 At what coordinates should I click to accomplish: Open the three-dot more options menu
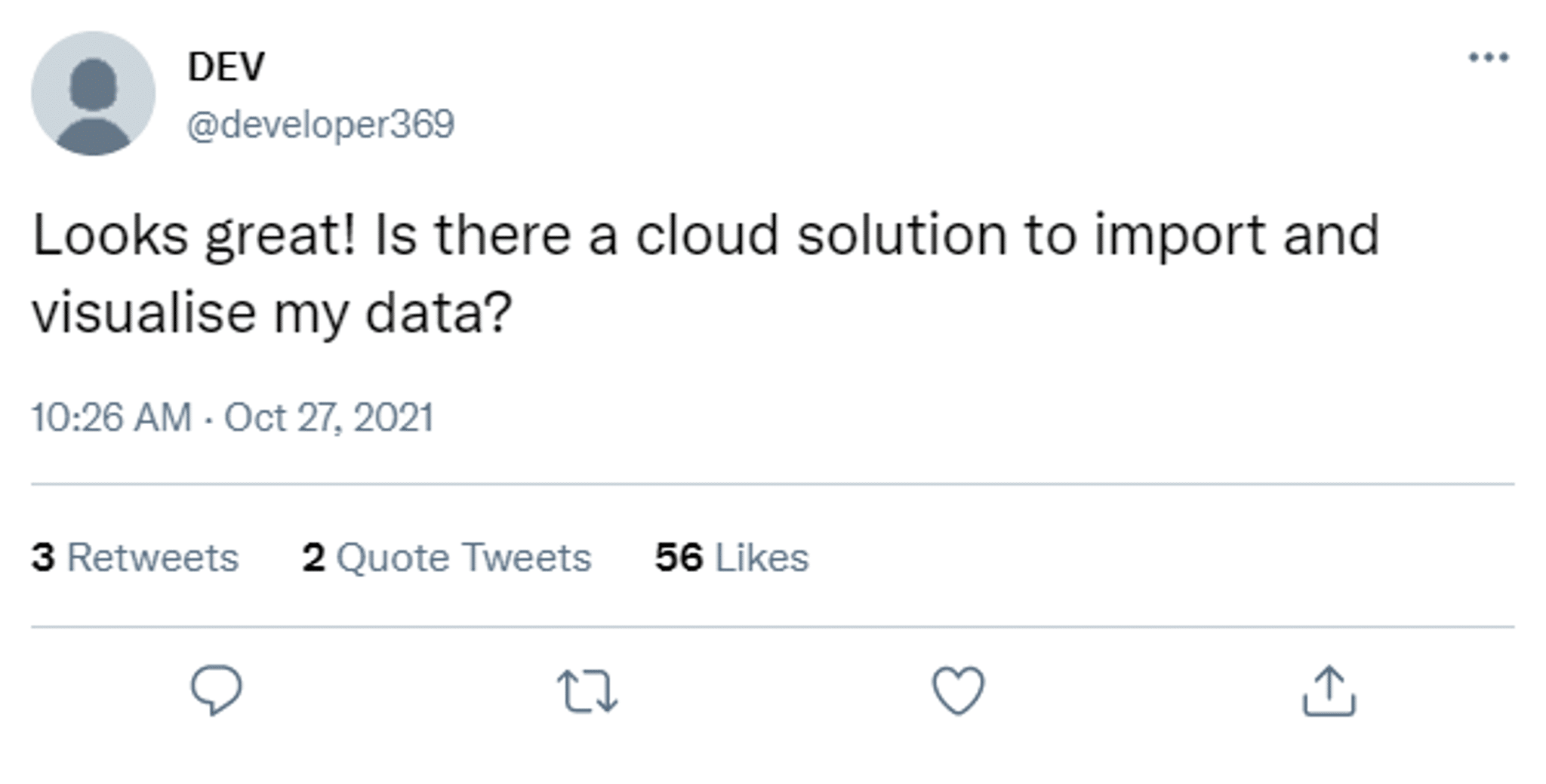(x=1488, y=57)
